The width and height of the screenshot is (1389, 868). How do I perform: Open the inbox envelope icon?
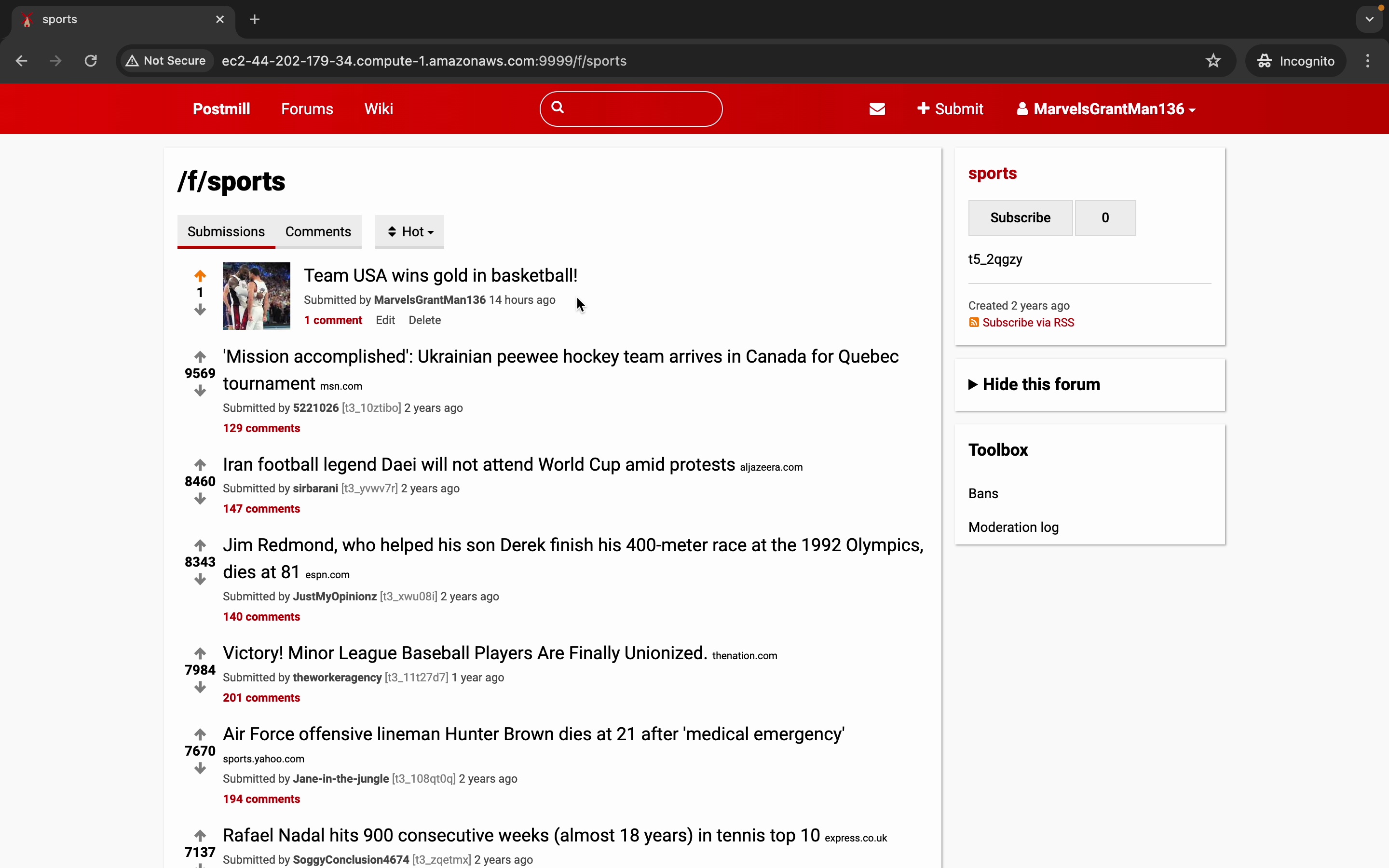(877, 109)
